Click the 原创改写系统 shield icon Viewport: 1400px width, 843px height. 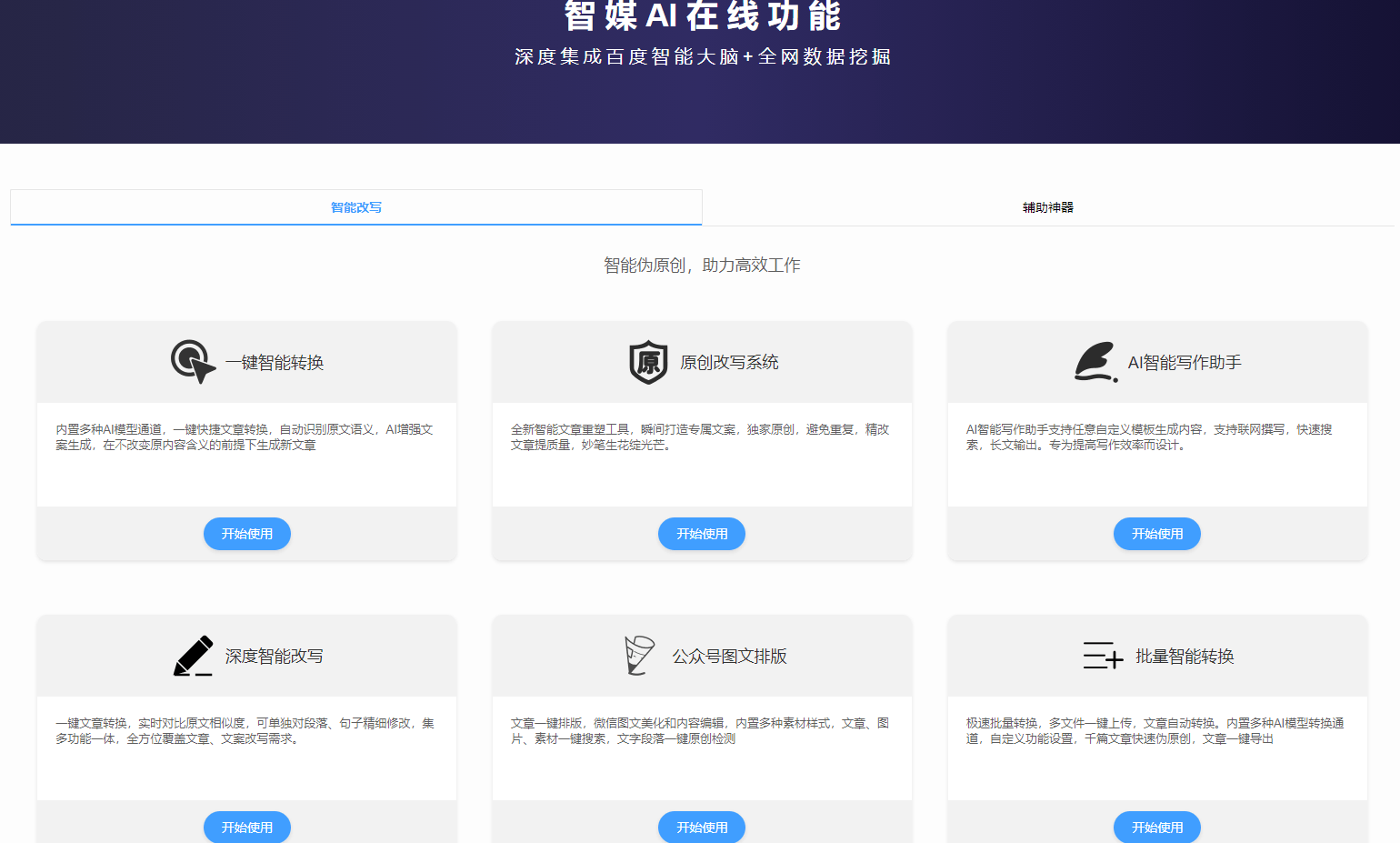click(x=648, y=362)
